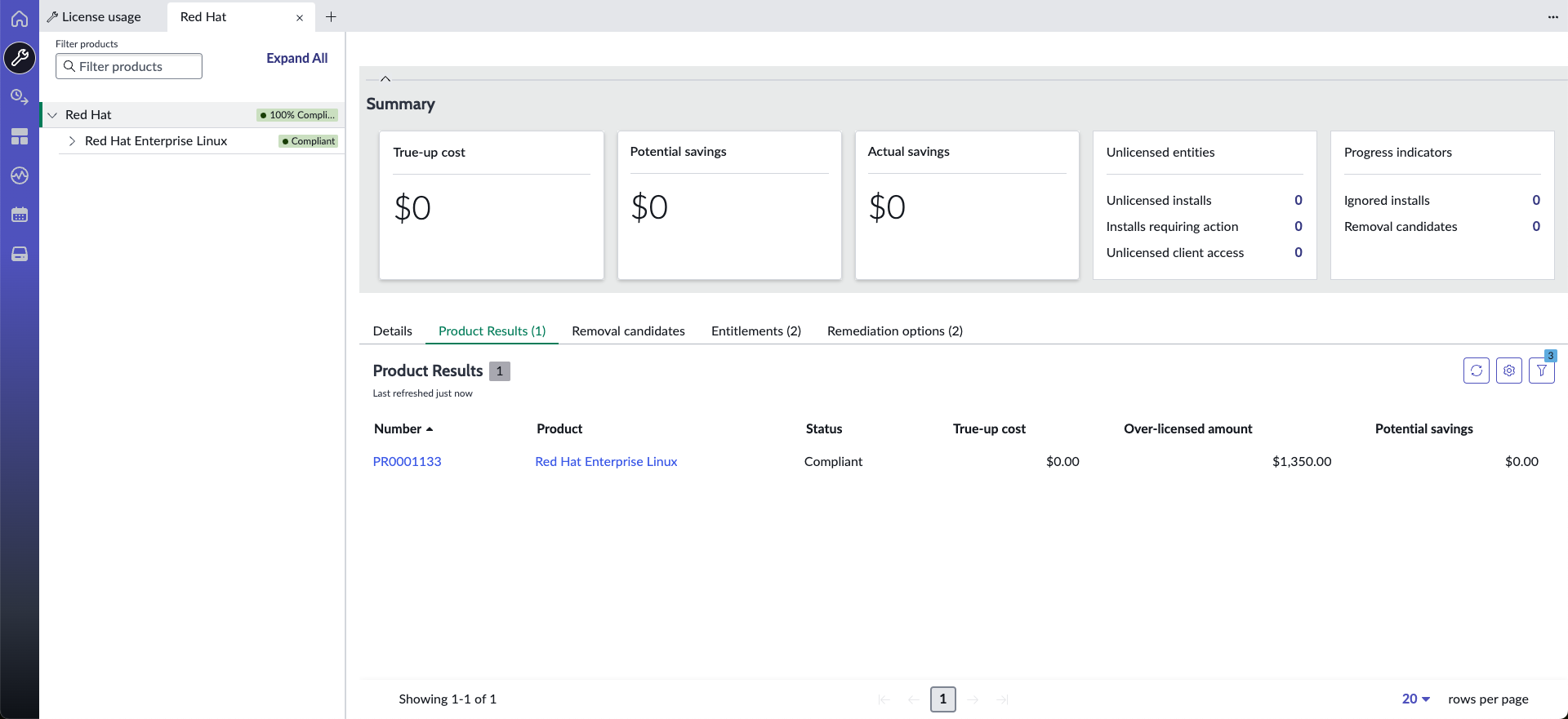Screen dimensions: 1568x719
Task: Switch to the License usage tab
Action: point(94,16)
